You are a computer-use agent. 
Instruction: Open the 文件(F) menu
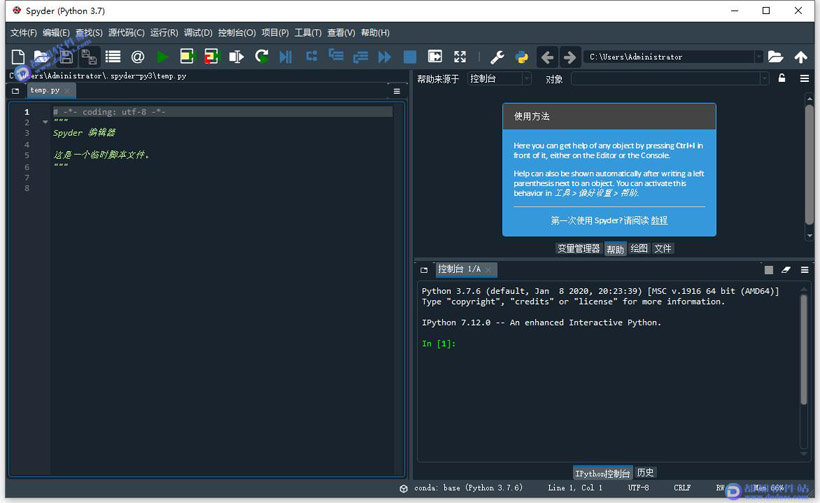[24, 32]
